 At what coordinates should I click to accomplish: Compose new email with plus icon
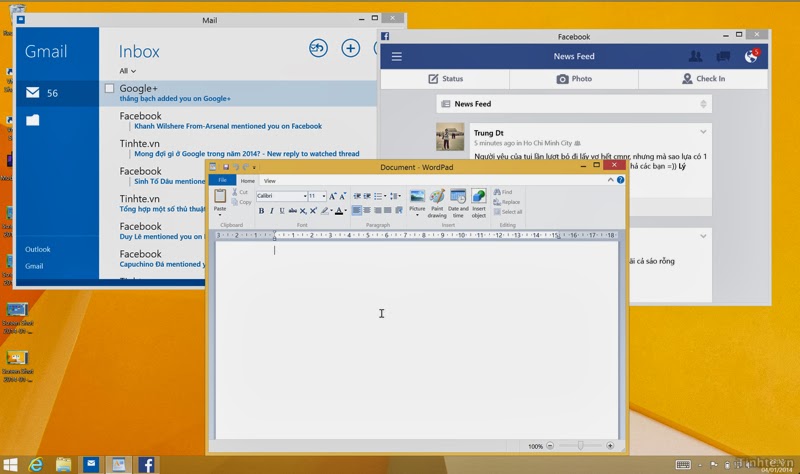[351, 48]
